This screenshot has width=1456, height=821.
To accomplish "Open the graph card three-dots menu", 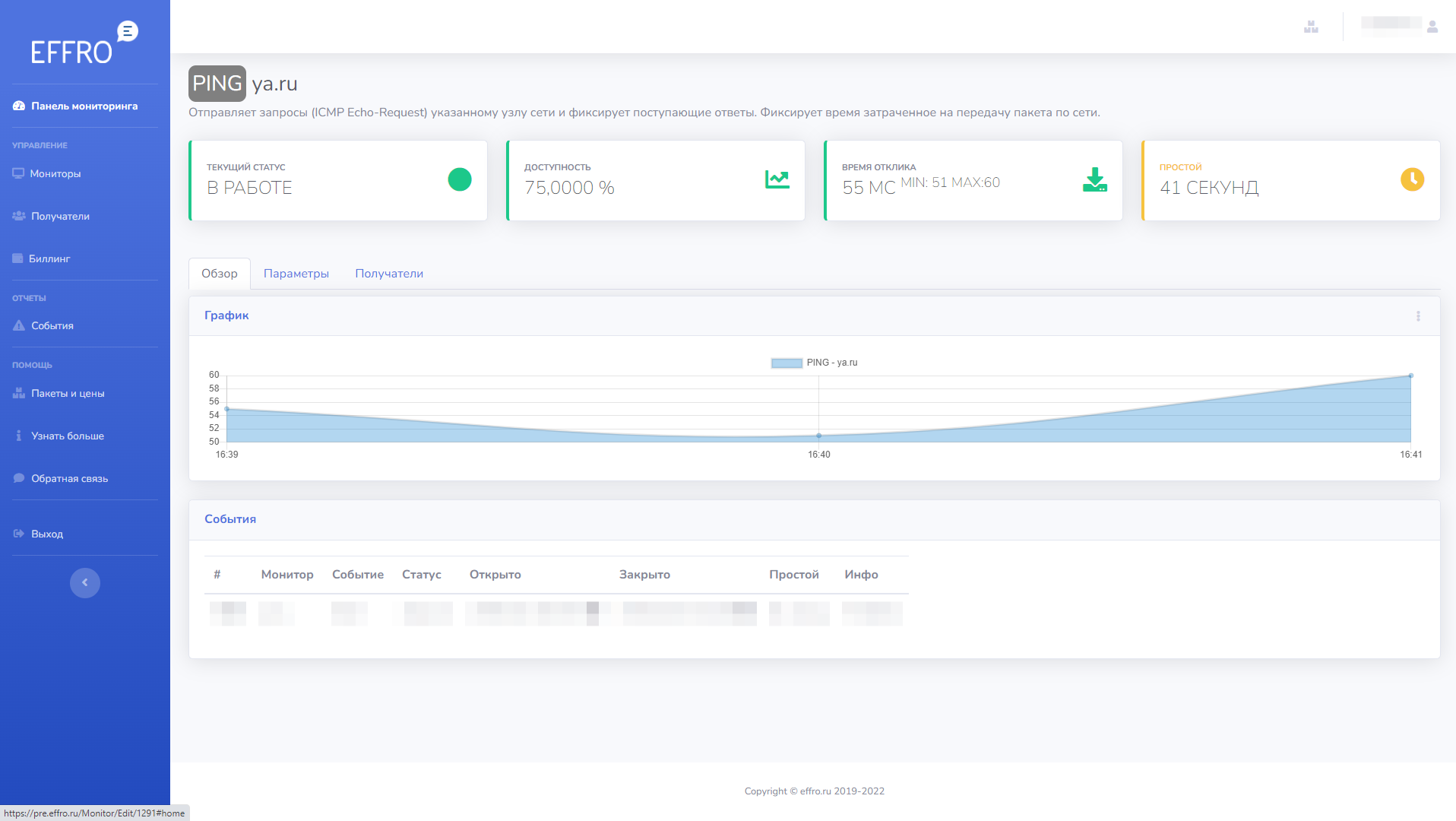I will (1418, 316).
